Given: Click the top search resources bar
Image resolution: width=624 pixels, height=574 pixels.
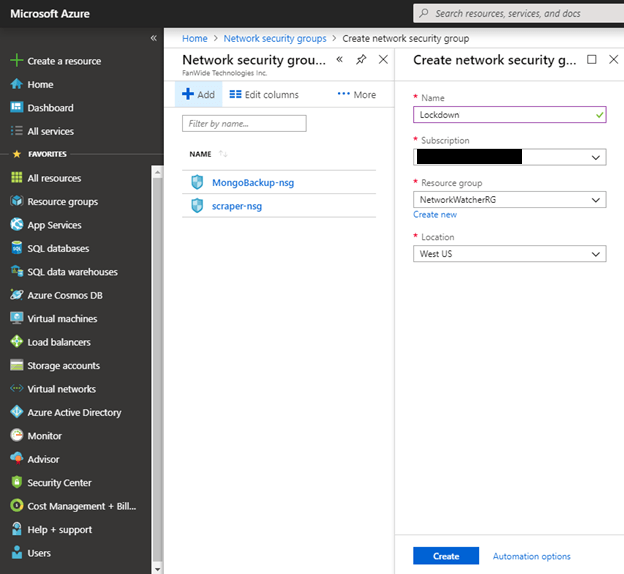Looking at the screenshot, I should coord(519,14).
